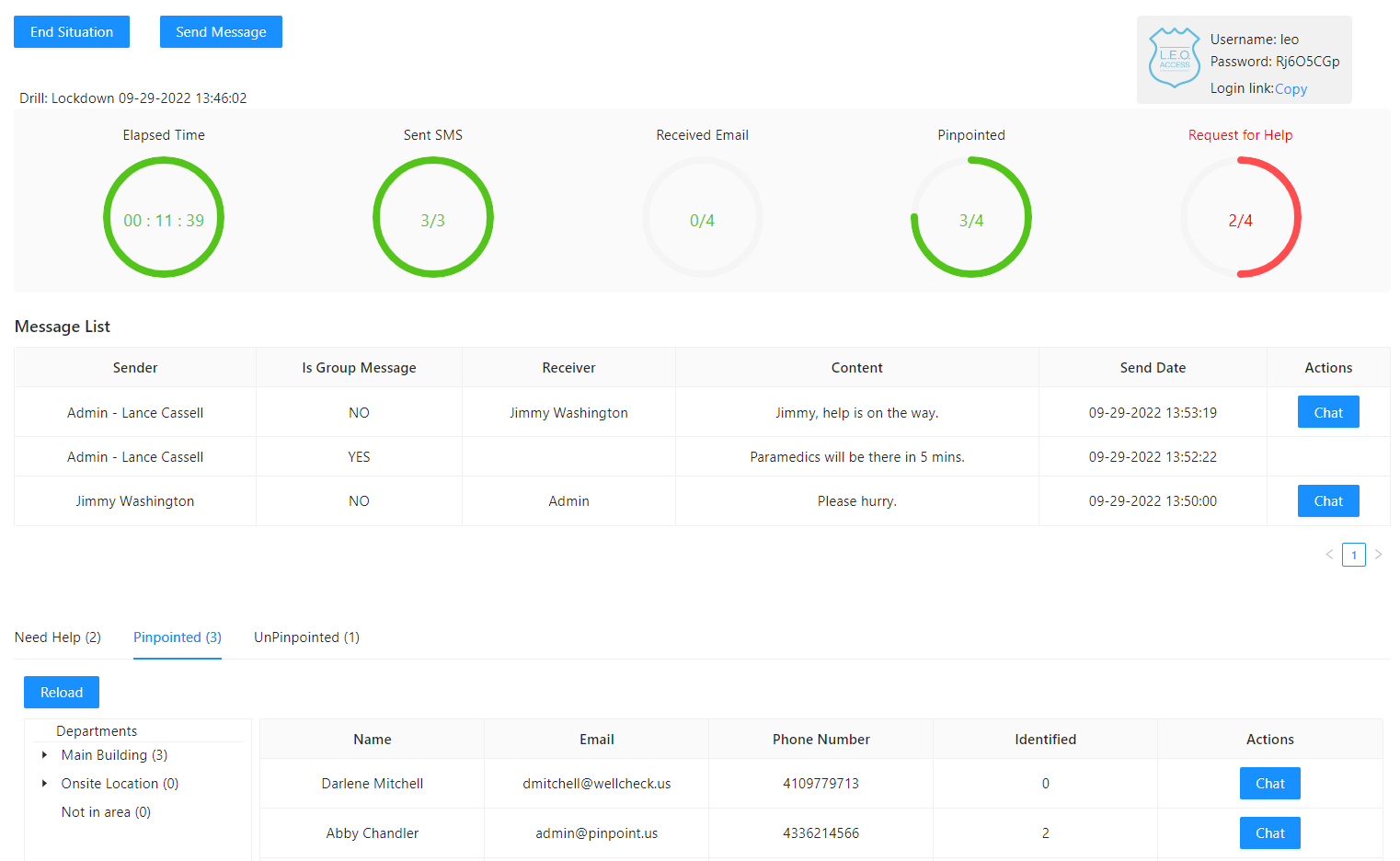The height and width of the screenshot is (861, 1400).
Task: Click the Send Message button
Action: point(221,31)
